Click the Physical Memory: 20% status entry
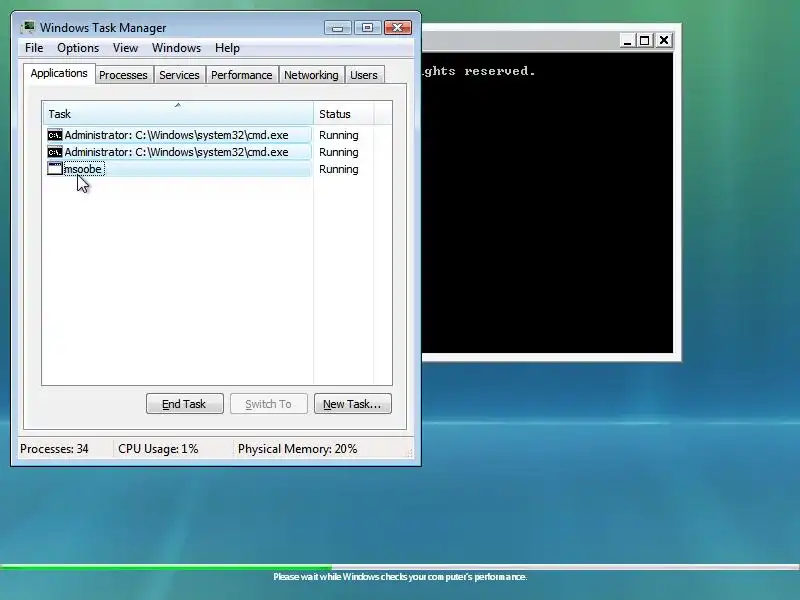Image resolution: width=800 pixels, height=600 pixels. pyautogui.click(x=297, y=449)
